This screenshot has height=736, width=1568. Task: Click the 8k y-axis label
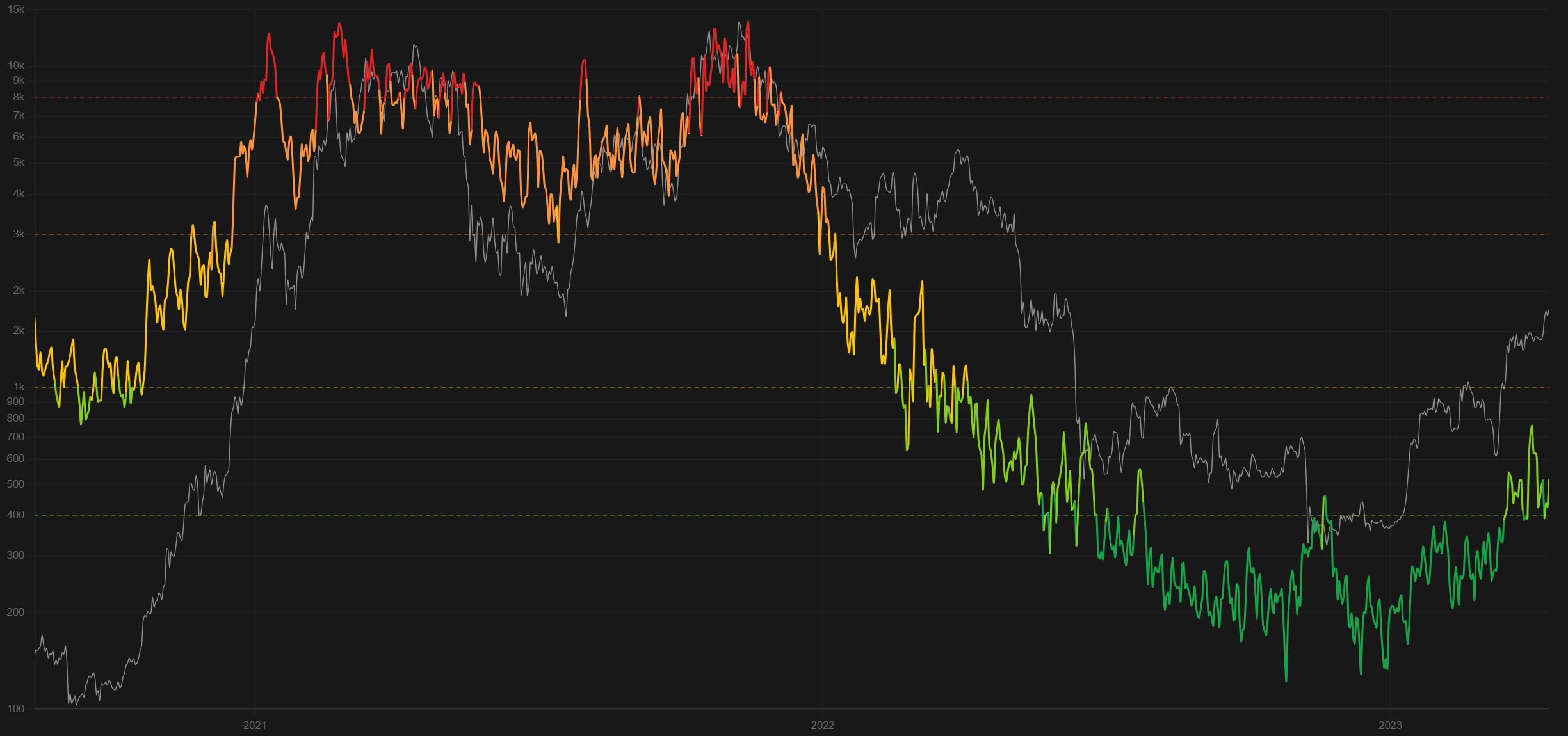tap(19, 97)
